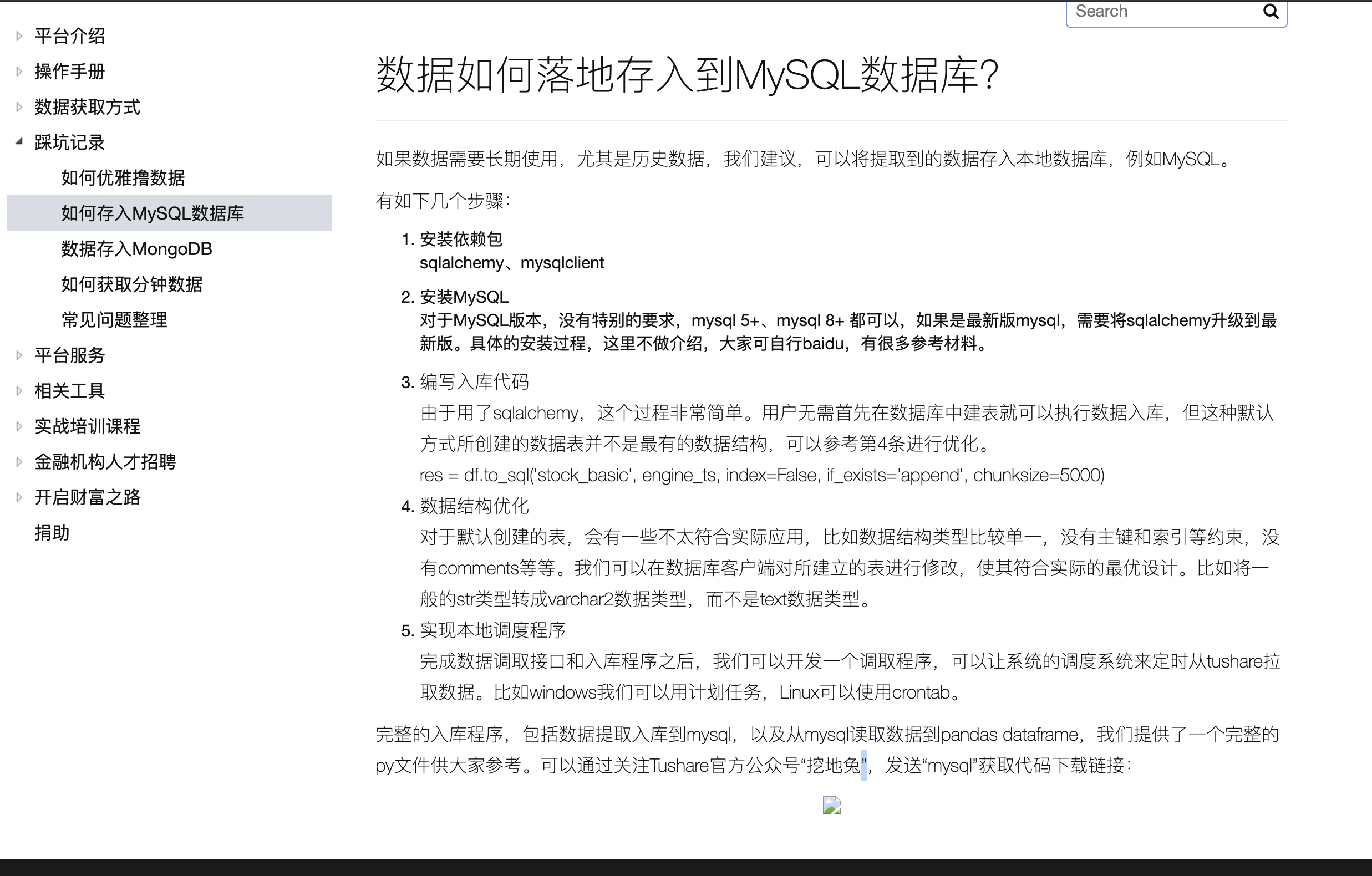Screen dimensions: 1372x876
Task: Click the text sqlalchemy、mysqlclient
Action: coord(512,263)
